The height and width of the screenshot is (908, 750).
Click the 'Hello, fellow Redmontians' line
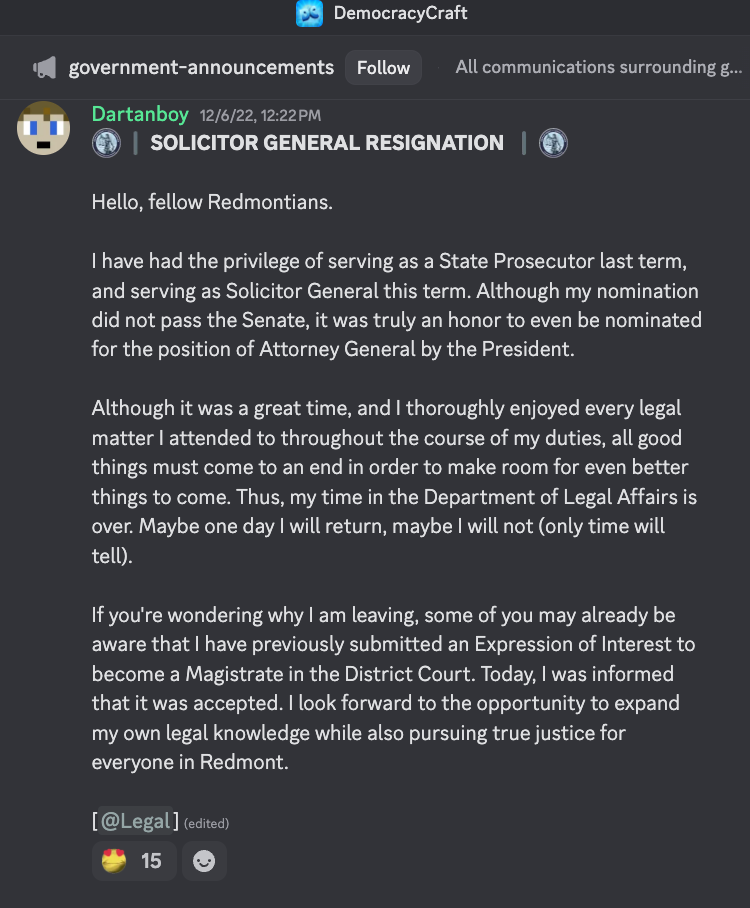pos(212,202)
